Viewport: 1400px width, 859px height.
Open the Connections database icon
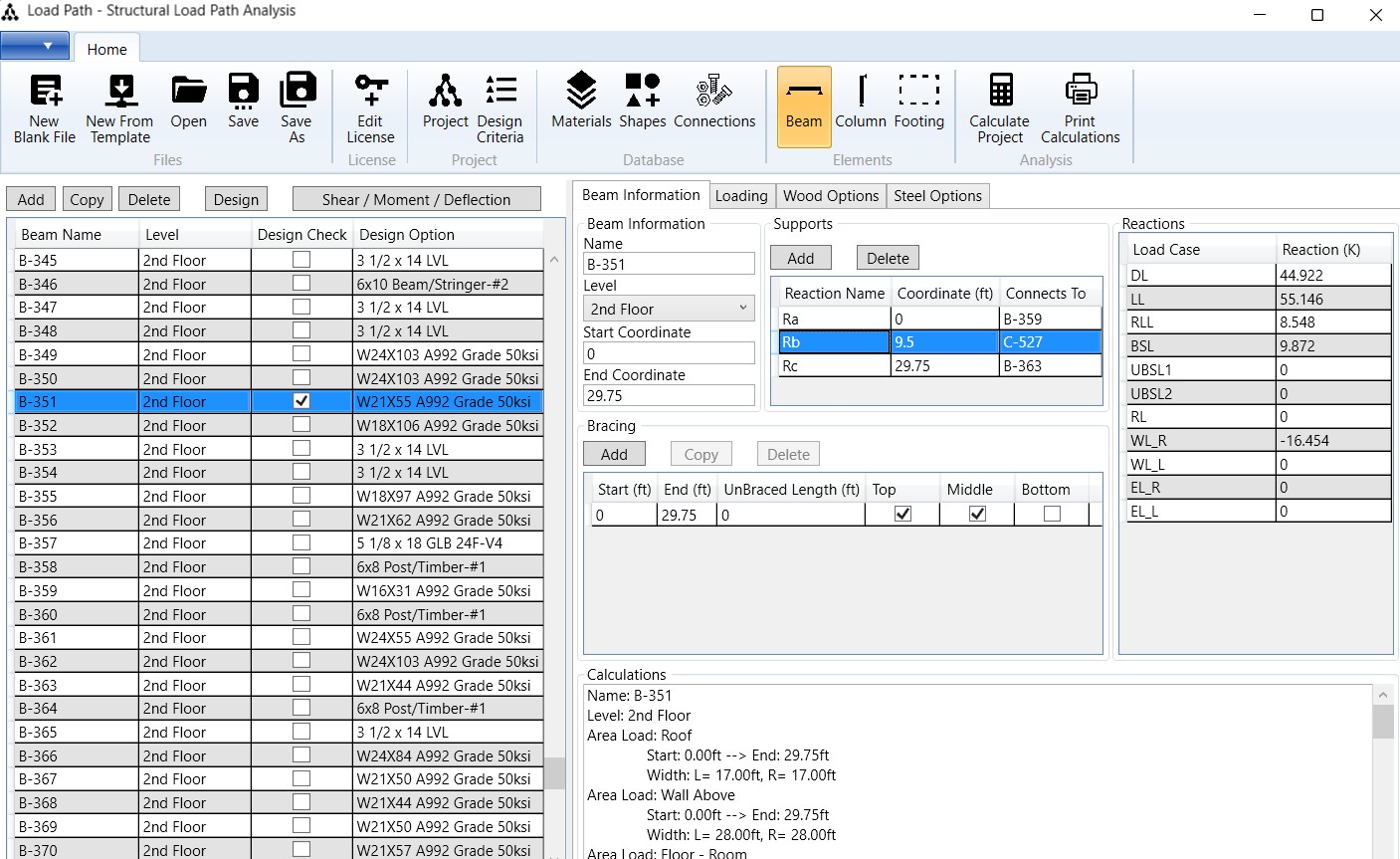pyautogui.click(x=713, y=92)
